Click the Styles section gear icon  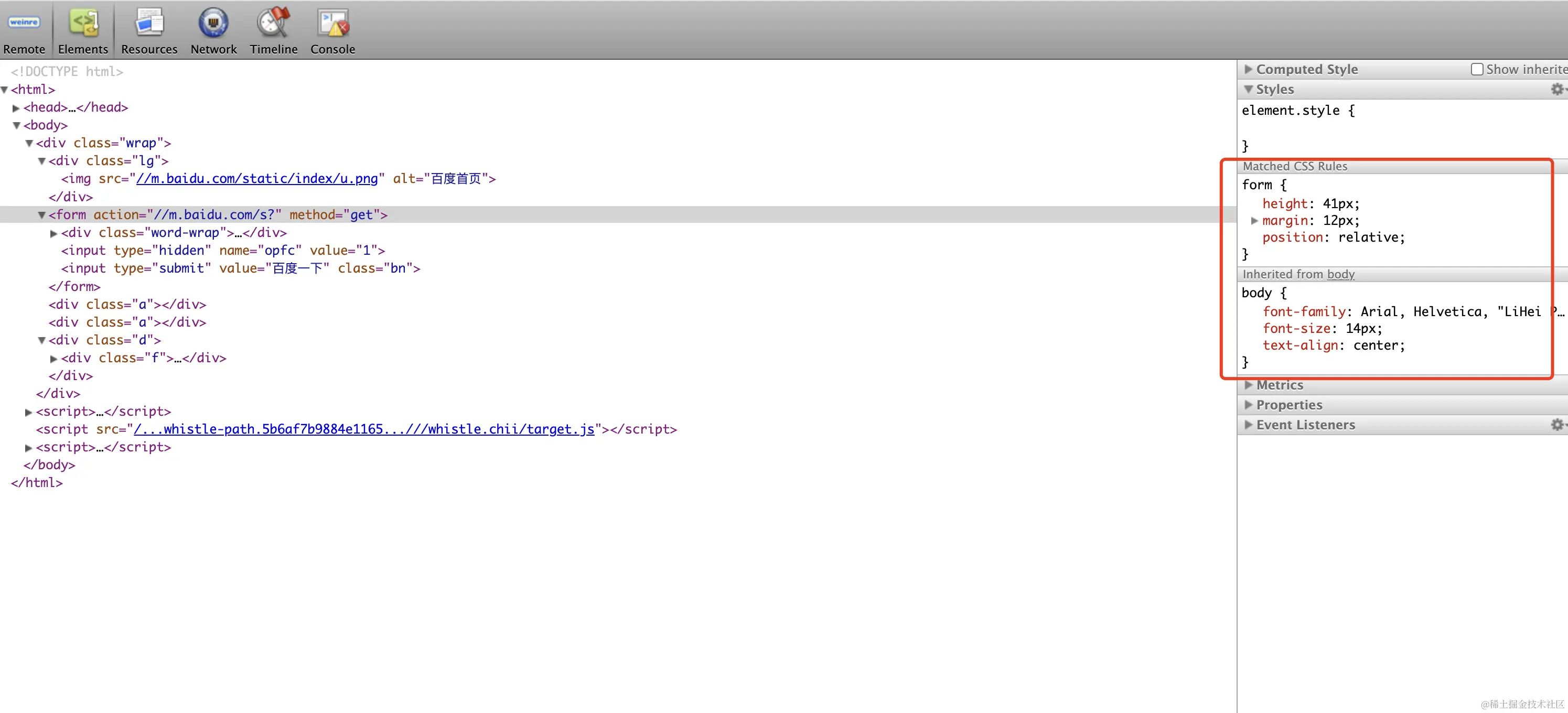click(x=1556, y=90)
